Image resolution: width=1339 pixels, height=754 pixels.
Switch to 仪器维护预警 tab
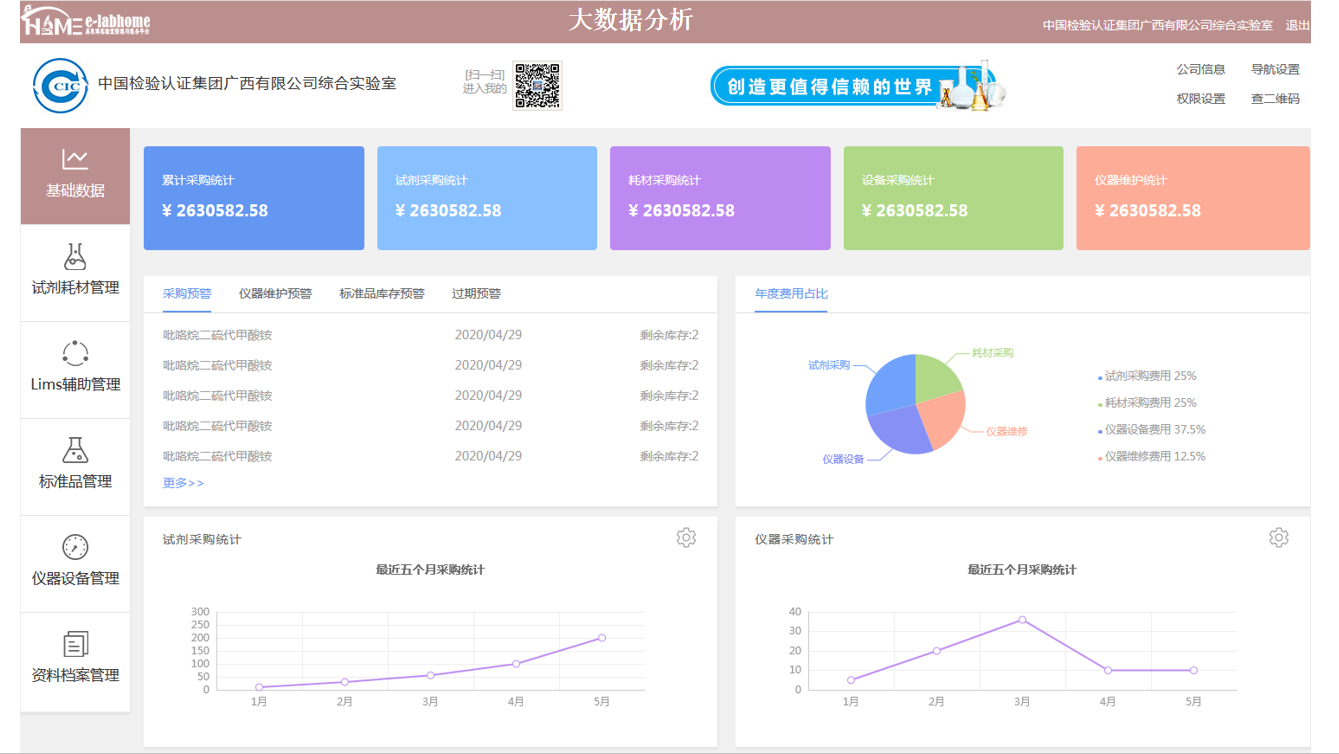point(275,294)
